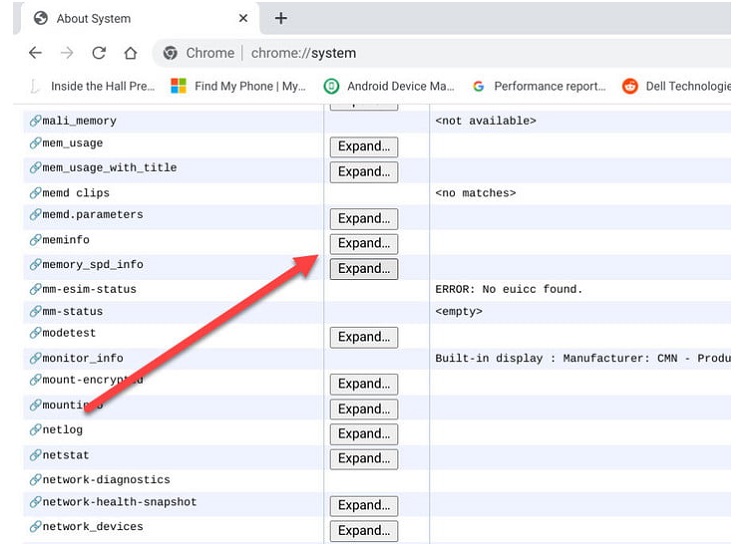The image size is (750, 544).
Task: Click Reddit bookmark icon
Action: tap(630, 86)
